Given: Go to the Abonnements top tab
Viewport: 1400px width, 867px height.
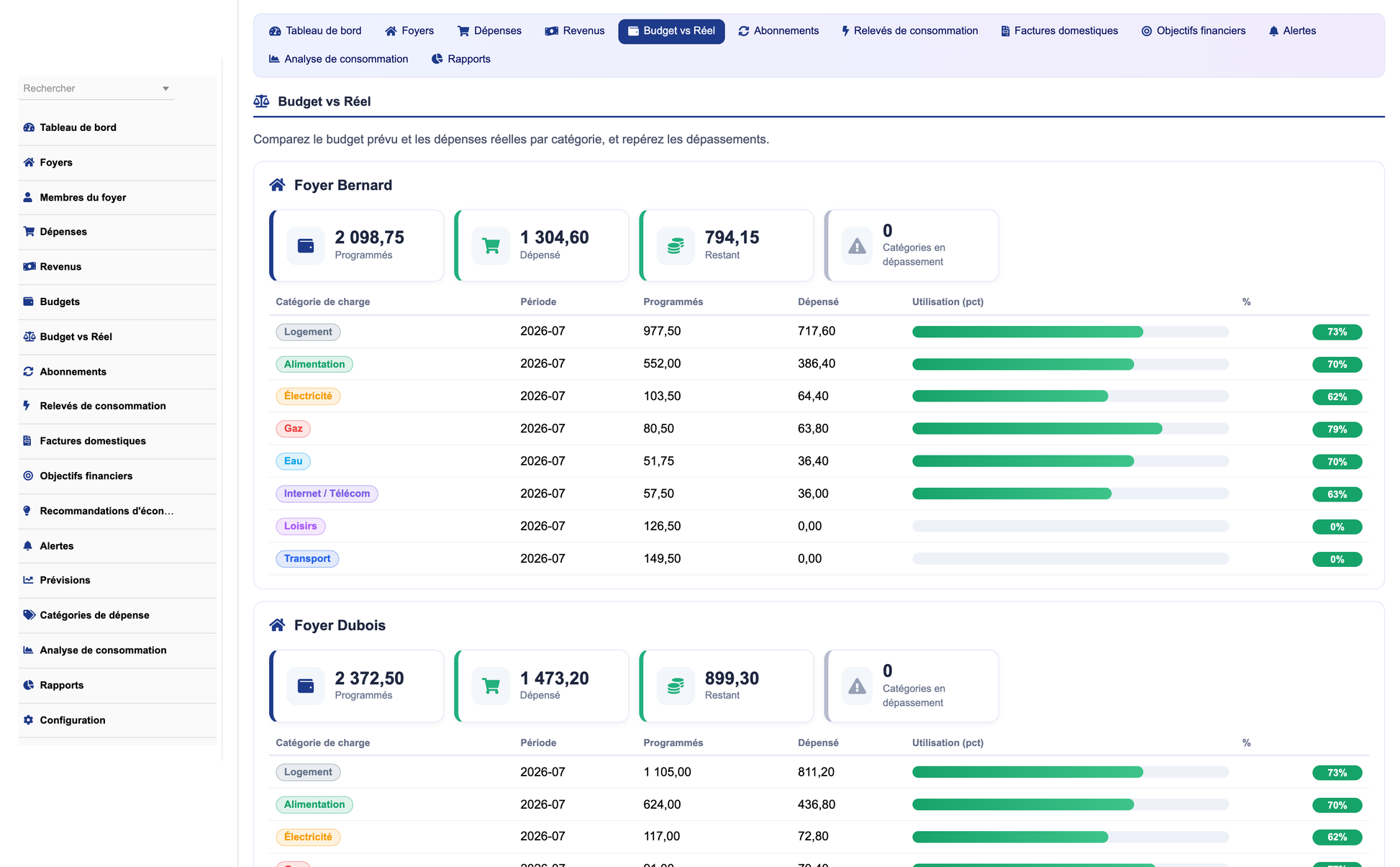Looking at the screenshot, I should 778,31.
